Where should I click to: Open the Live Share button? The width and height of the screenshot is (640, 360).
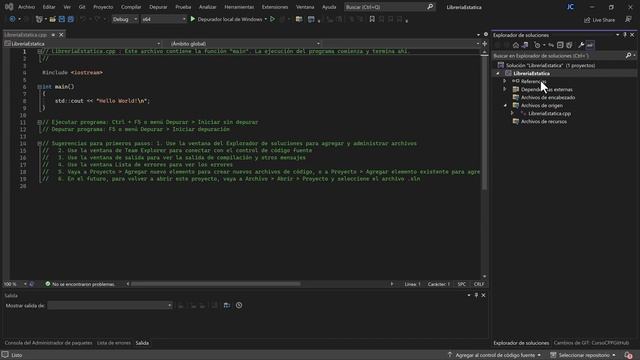coord(599,20)
